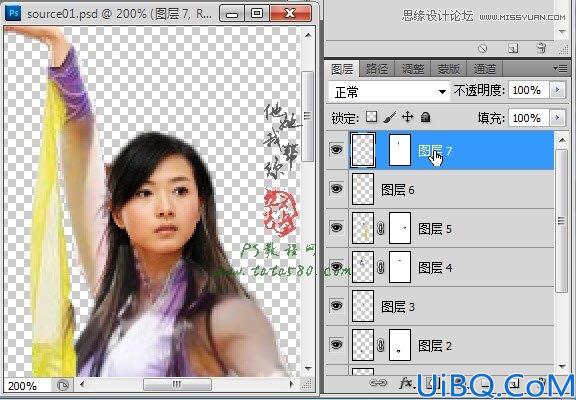Select 图层 4 layer mask thumbnail
This screenshot has width=576, height=400.
pos(400,267)
